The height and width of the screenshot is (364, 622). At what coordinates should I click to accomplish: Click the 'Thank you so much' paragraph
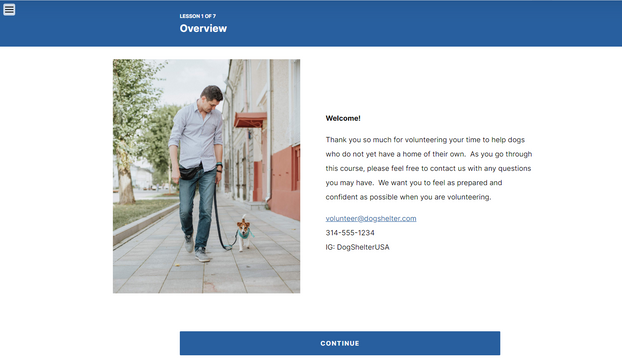point(429,168)
